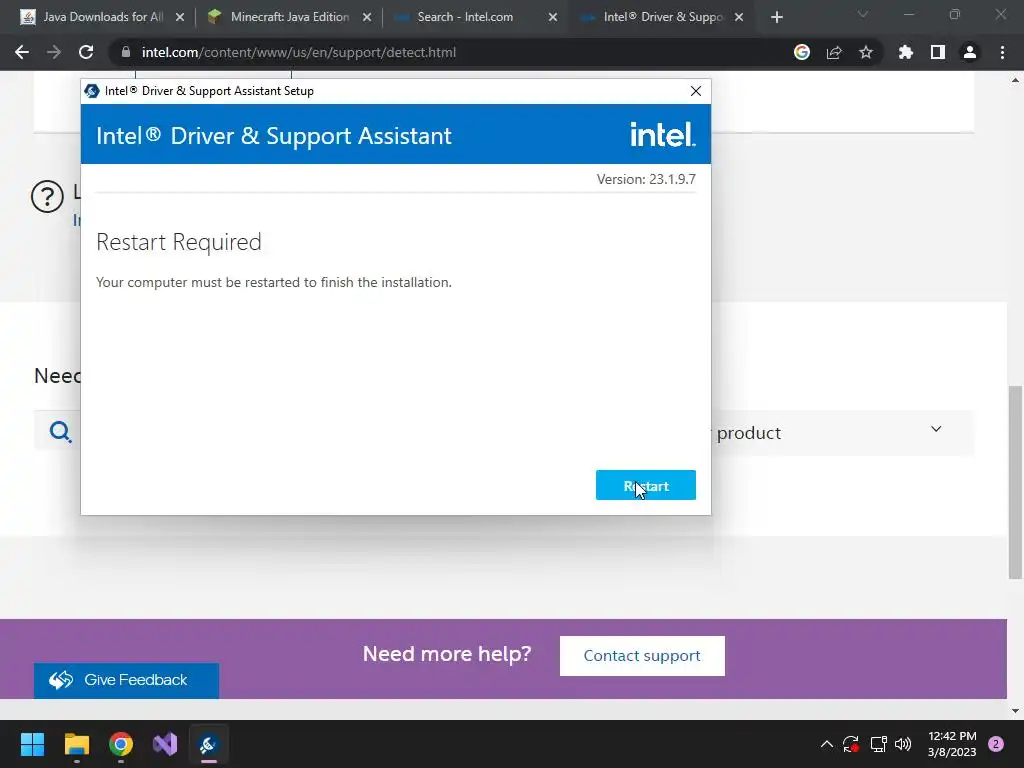Click the Give Feedback button
Viewport: 1024px width, 768px height.
click(126, 680)
